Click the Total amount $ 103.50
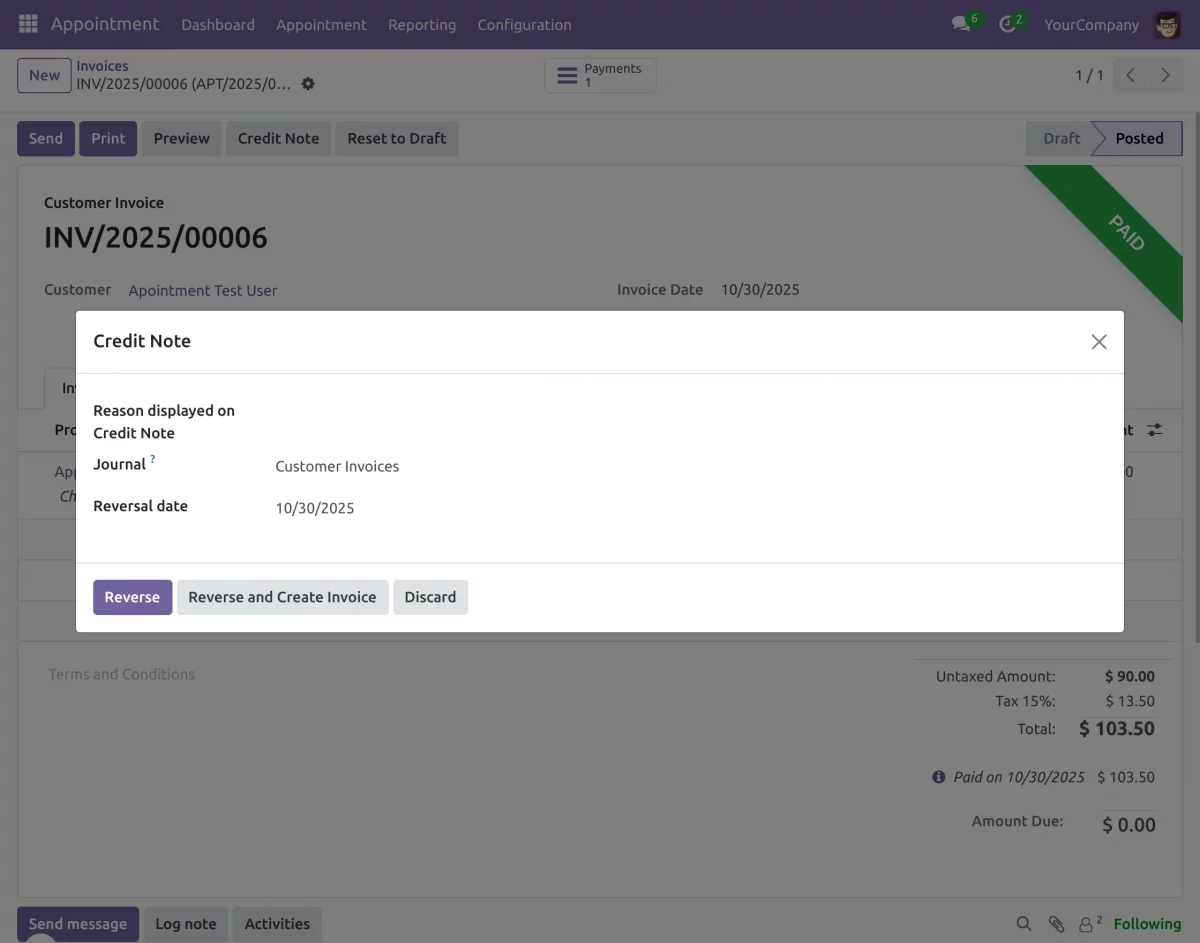This screenshot has height=943, width=1200. (x=1117, y=729)
